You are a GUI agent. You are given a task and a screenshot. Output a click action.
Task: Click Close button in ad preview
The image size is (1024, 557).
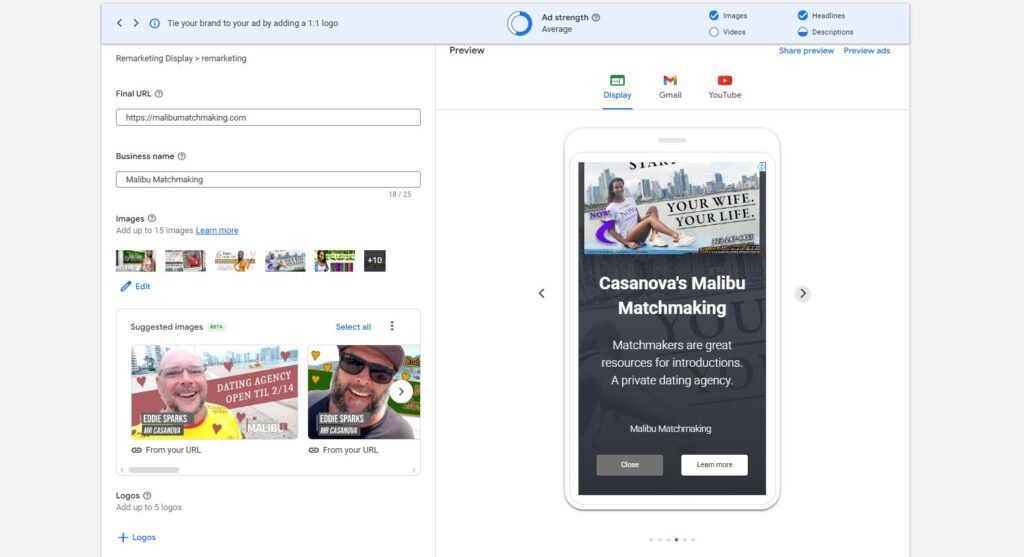[630, 465]
